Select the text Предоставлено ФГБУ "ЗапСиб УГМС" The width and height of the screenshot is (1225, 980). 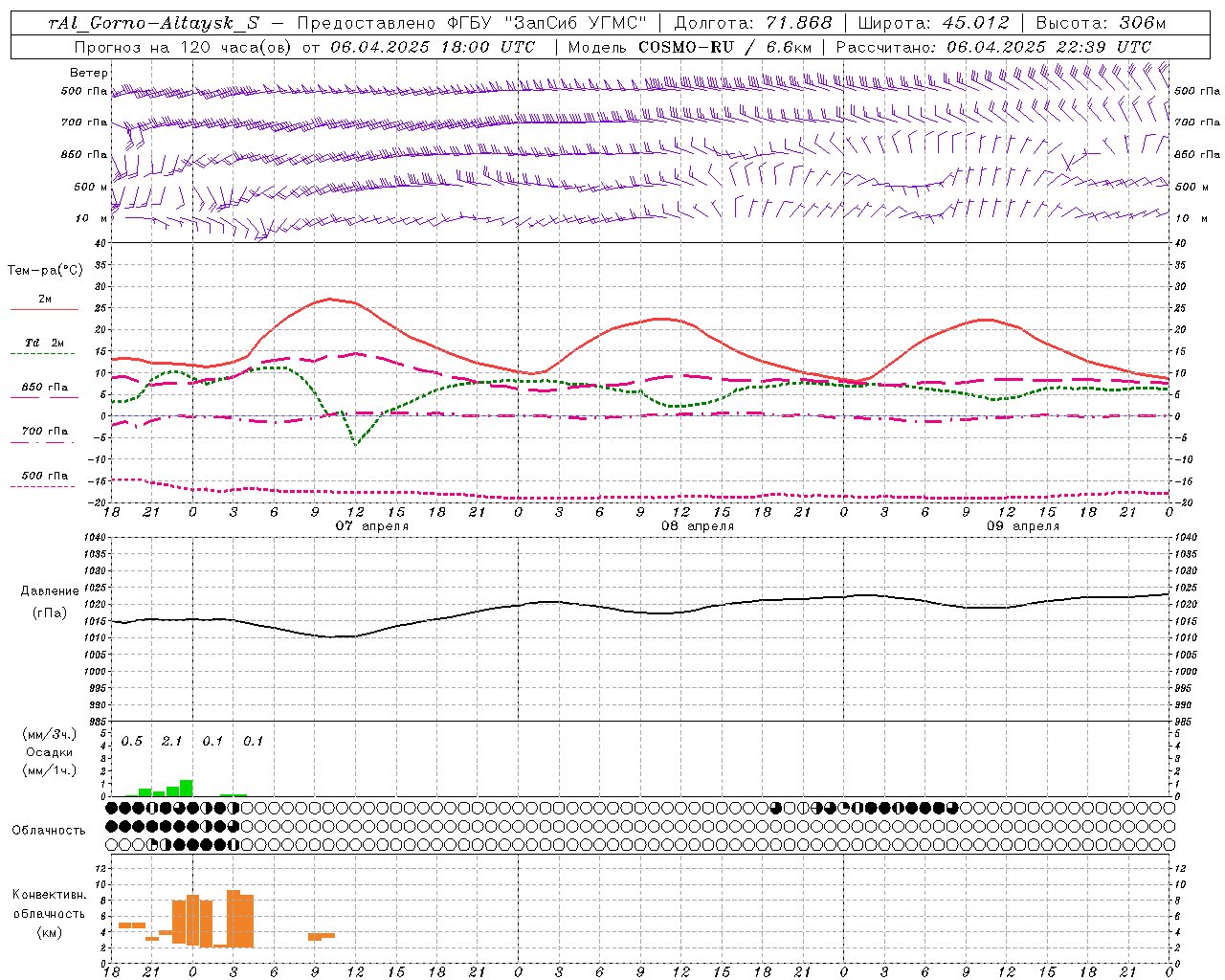point(472,23)
